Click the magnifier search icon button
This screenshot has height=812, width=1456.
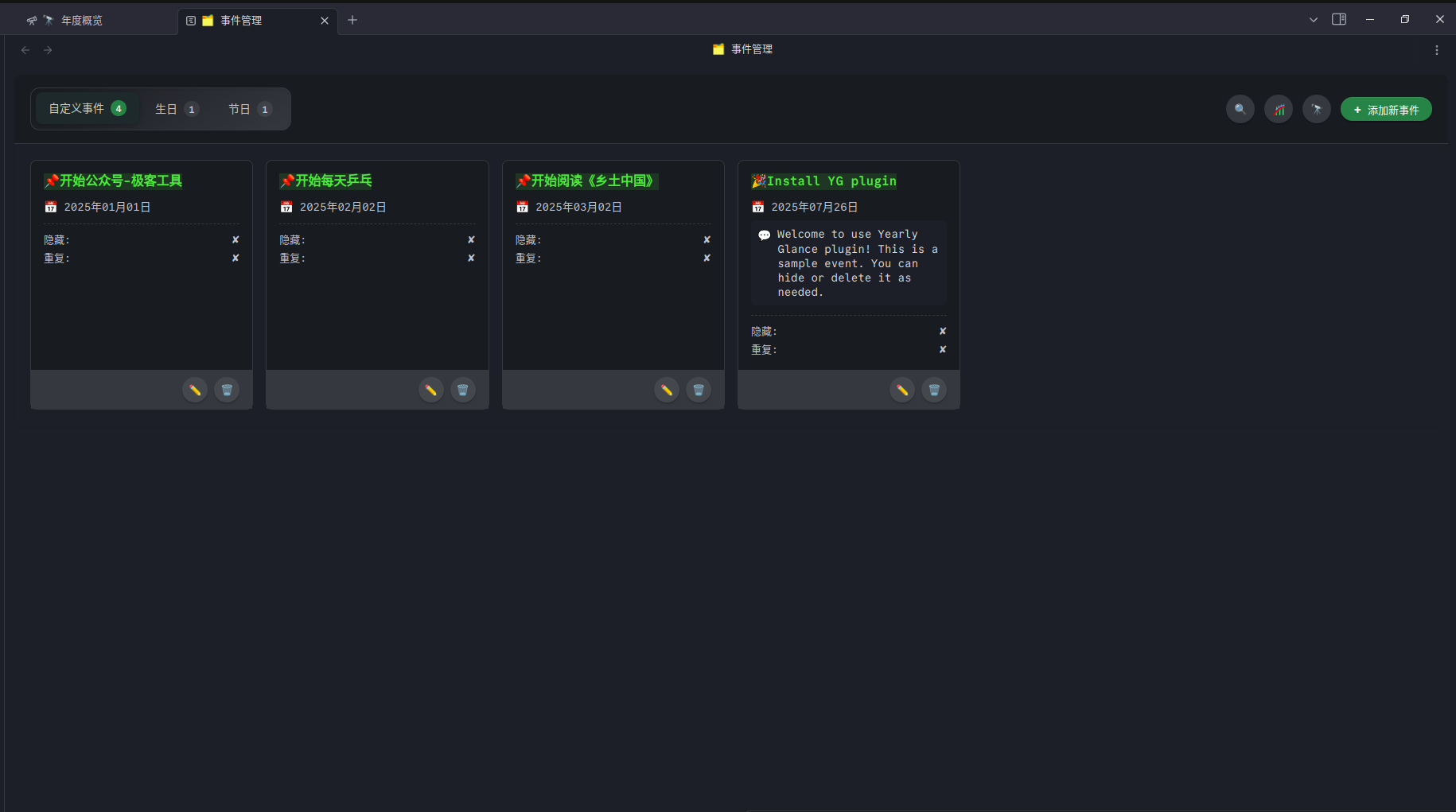(x=1240, y=109)
